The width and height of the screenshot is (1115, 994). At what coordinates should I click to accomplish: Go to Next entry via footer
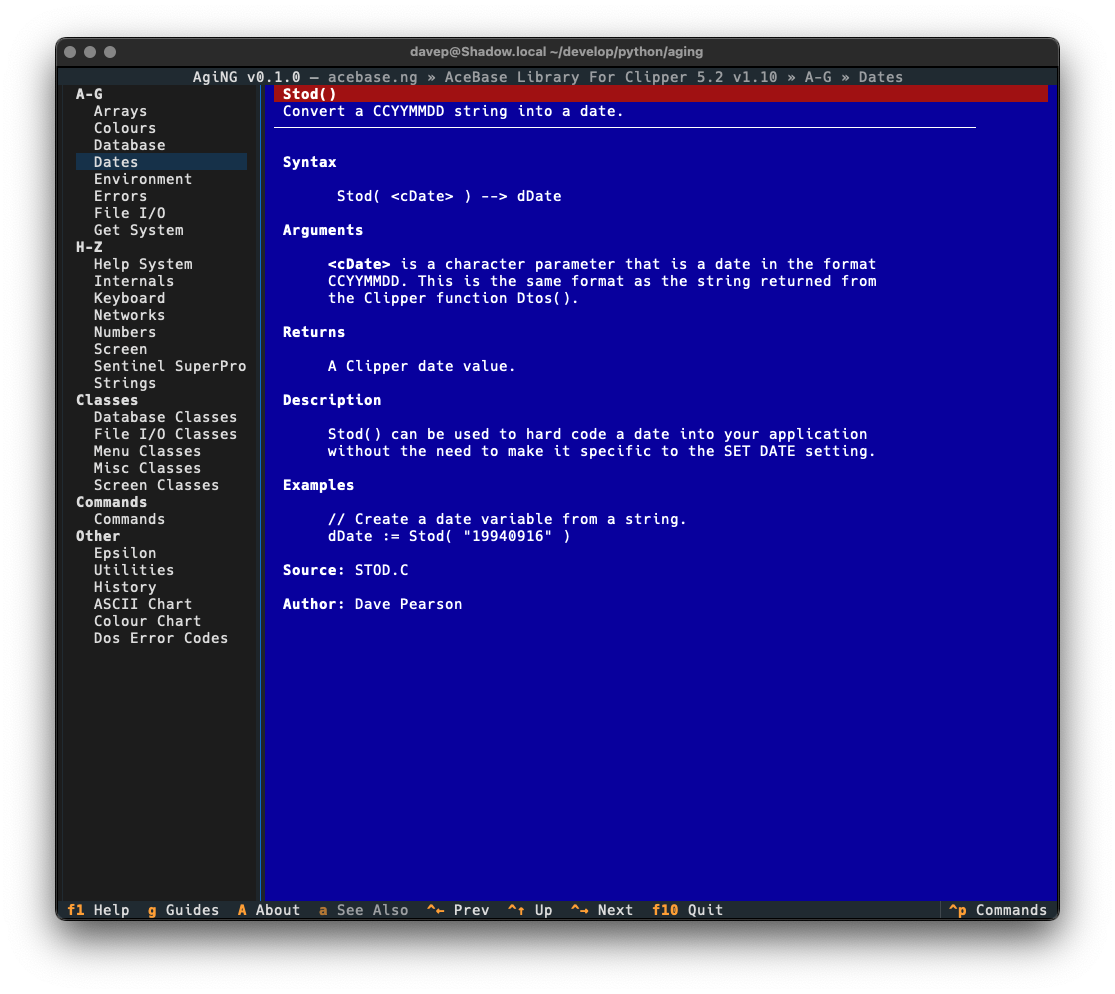point(602,910)
